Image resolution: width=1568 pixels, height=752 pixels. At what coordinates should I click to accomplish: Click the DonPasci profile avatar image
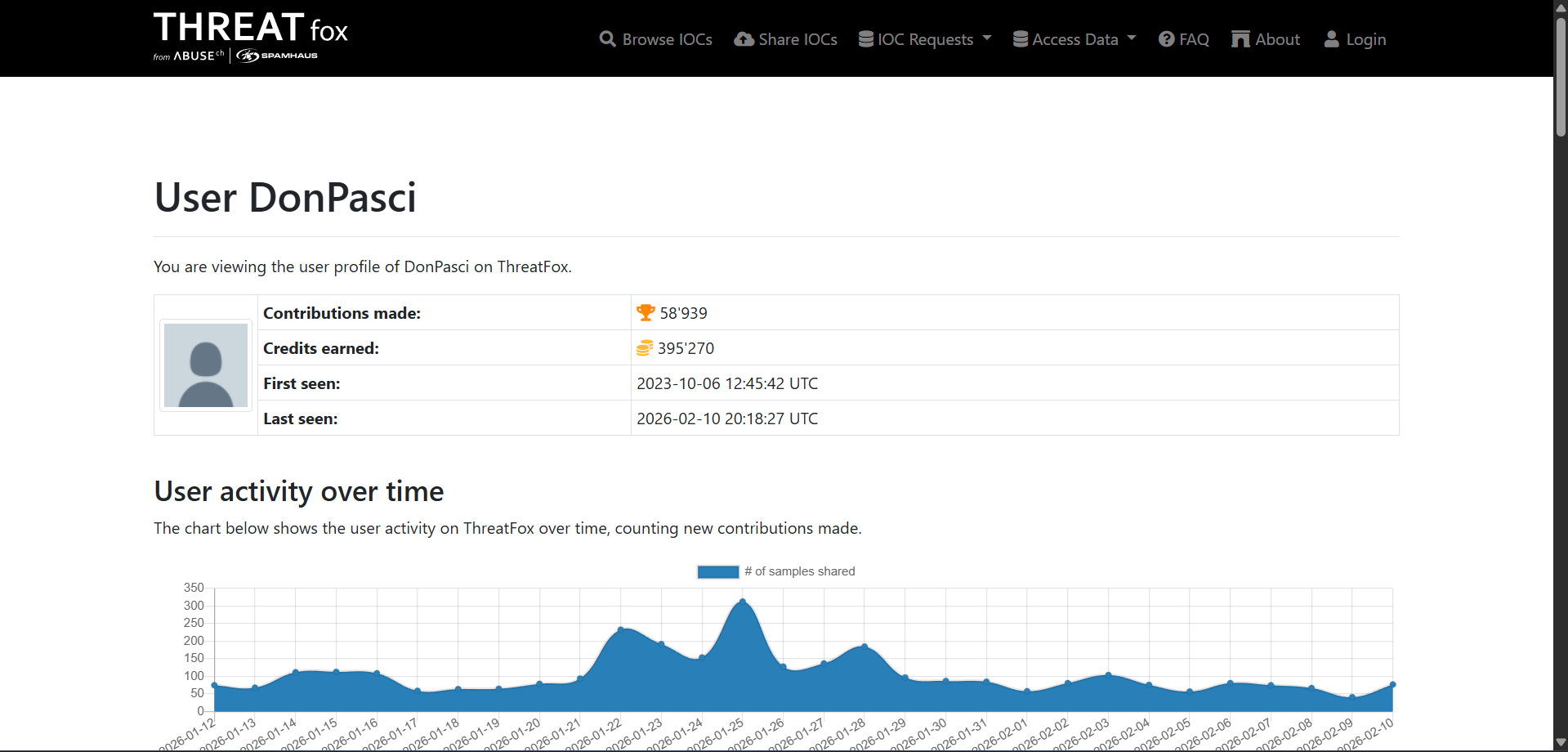(x=206, y=365)
